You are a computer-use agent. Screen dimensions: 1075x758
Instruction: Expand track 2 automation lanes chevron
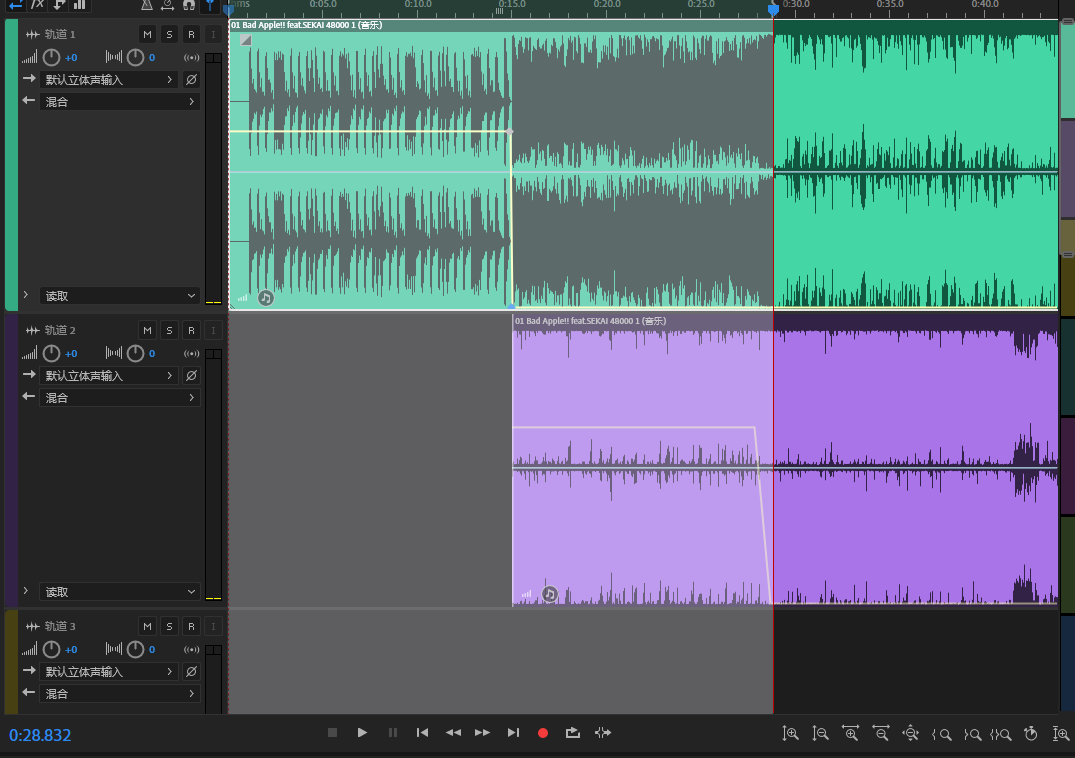point(26,591)
